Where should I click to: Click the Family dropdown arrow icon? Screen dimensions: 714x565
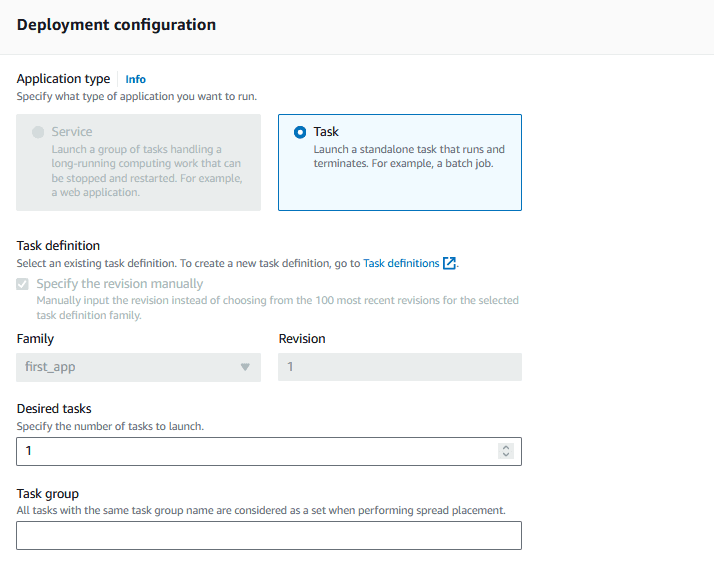pos(245,367)
